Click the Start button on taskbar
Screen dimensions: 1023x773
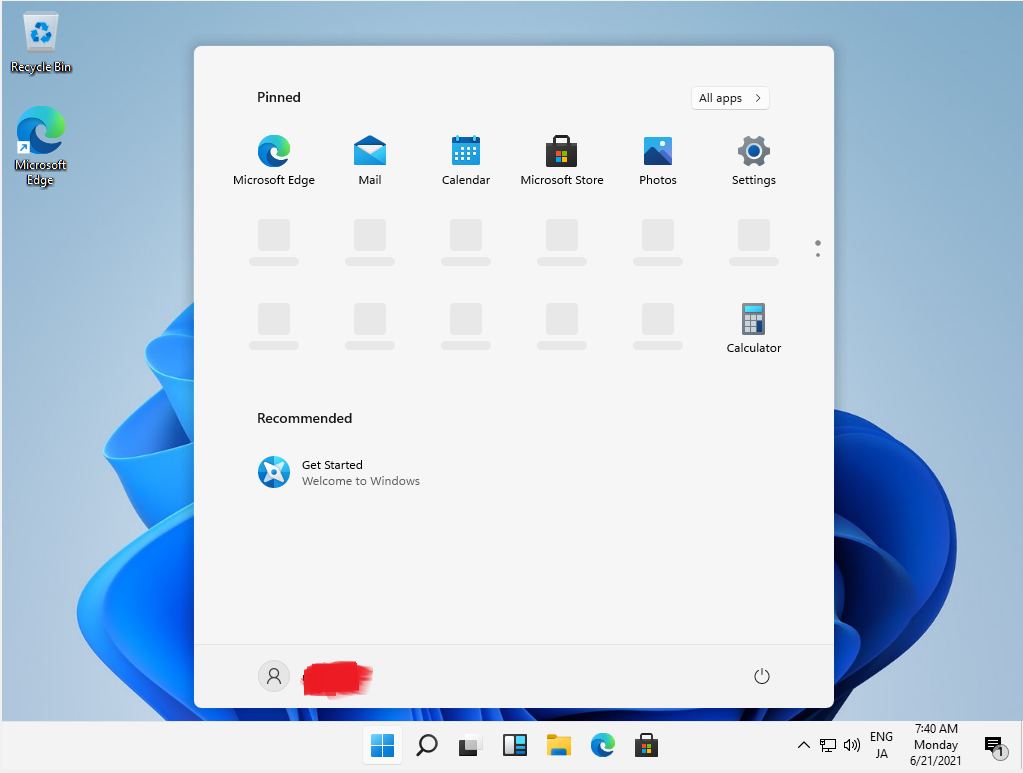pos(382,745)
